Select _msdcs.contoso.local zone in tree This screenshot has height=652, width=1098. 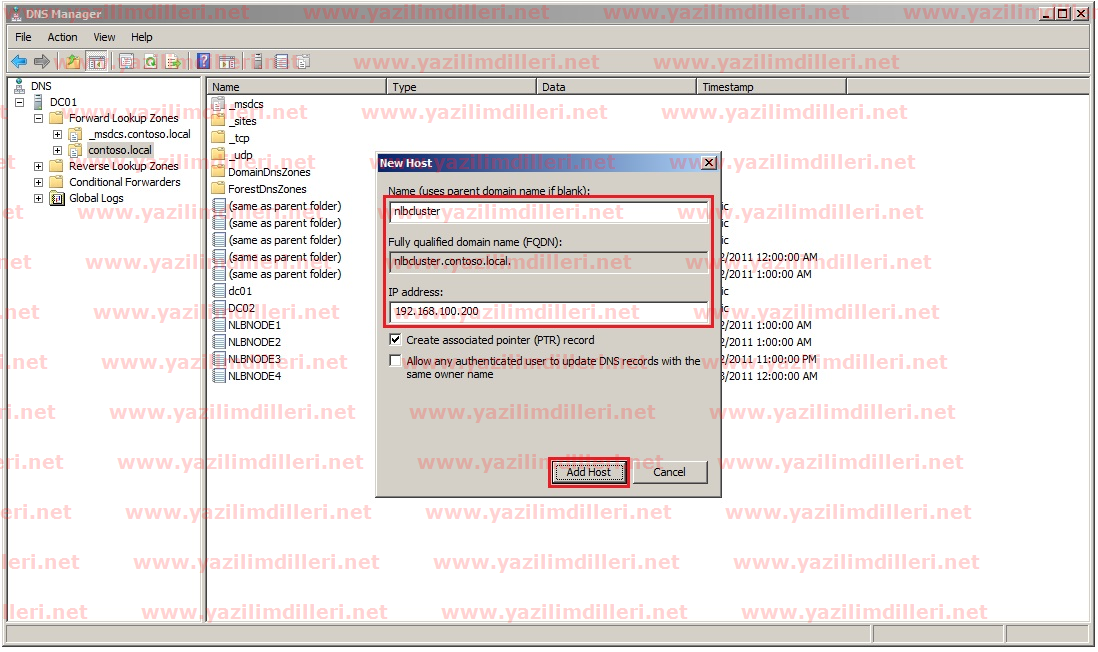point(139,134)
